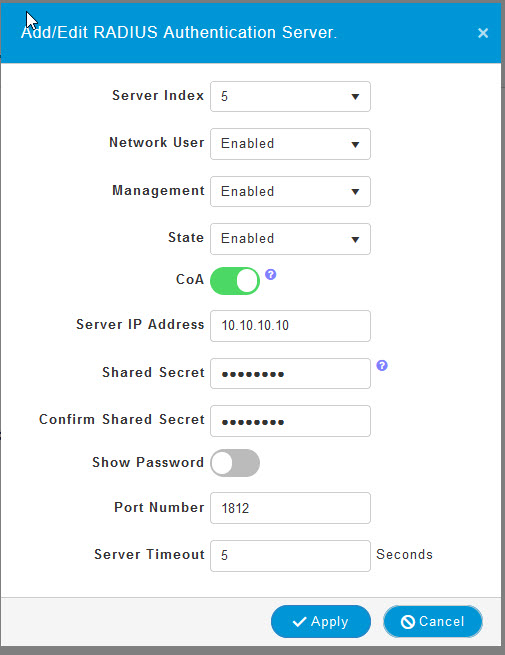Click into the Confirm Shared Secret field
505x655 pixels.
coord(290,421)
